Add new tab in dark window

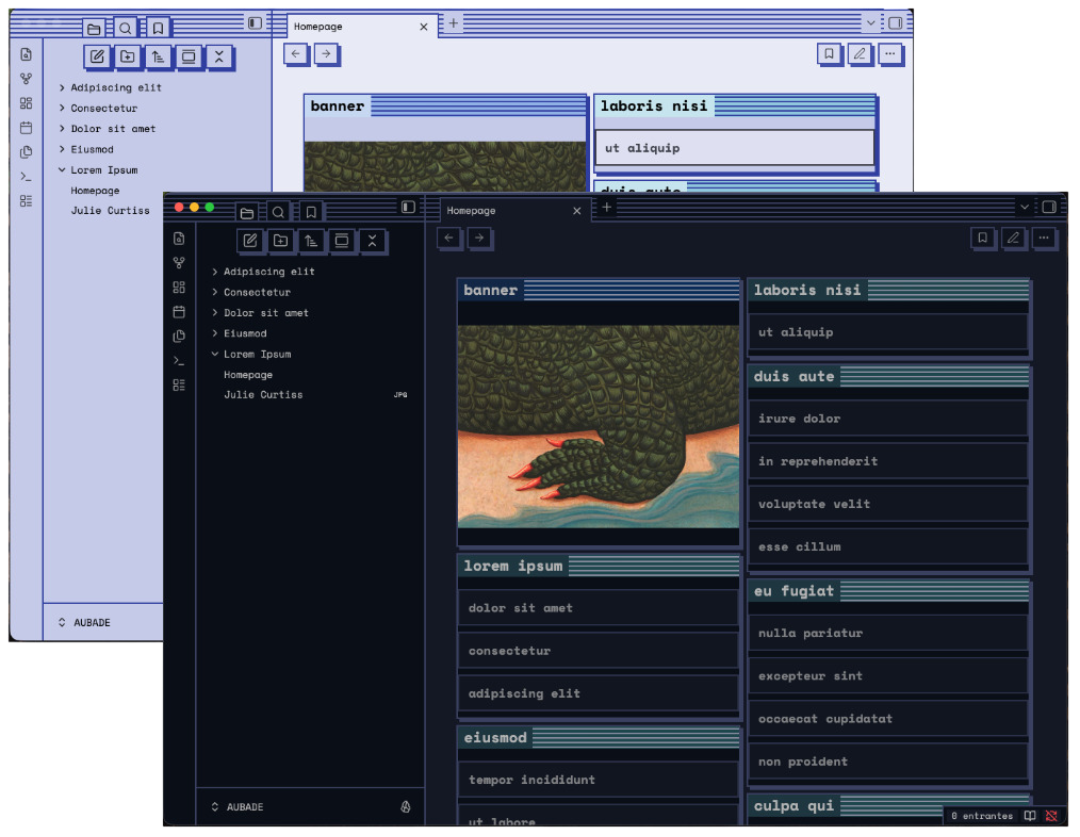pos(606,207)
